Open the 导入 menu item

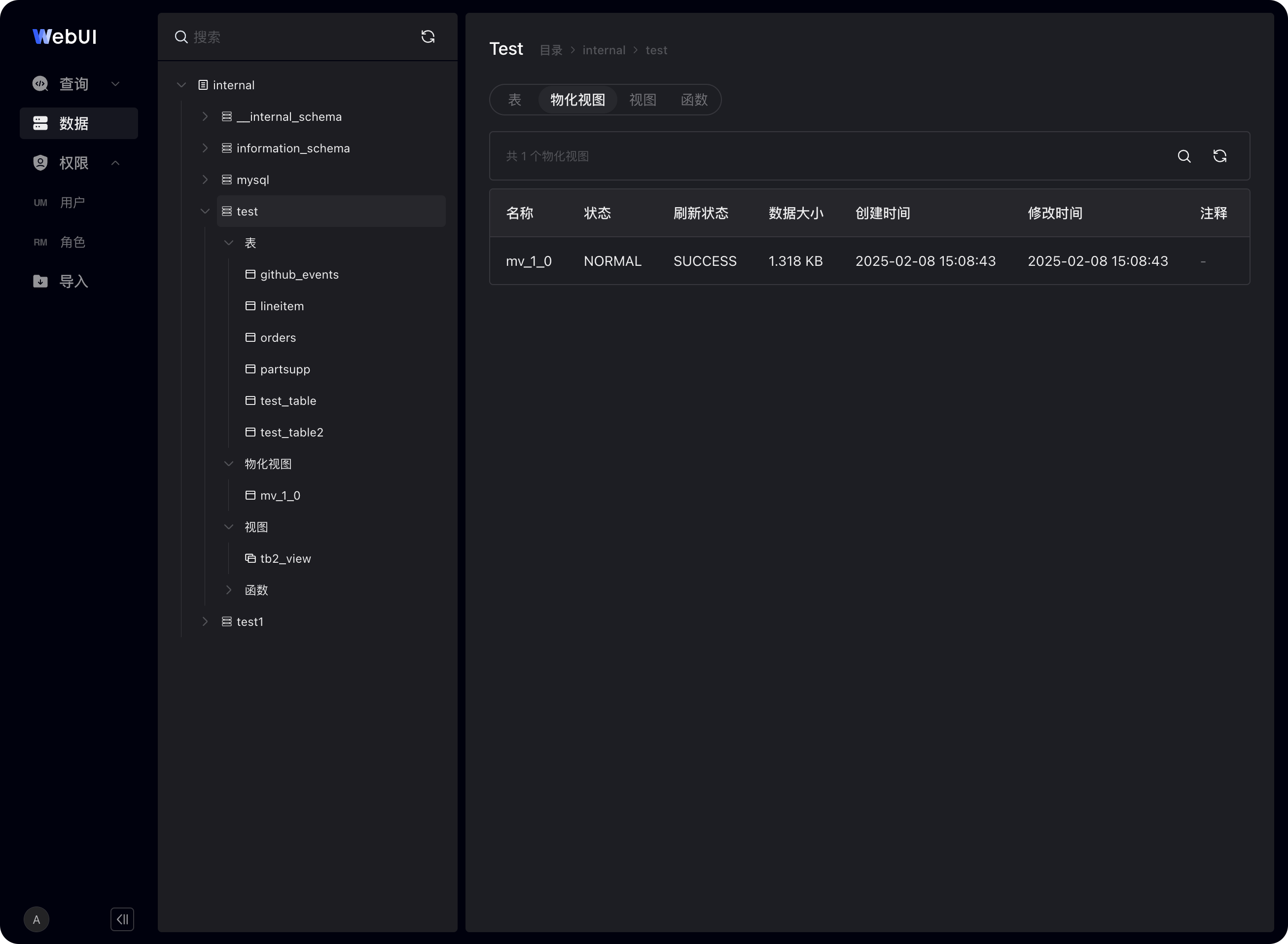pos(73,281)
